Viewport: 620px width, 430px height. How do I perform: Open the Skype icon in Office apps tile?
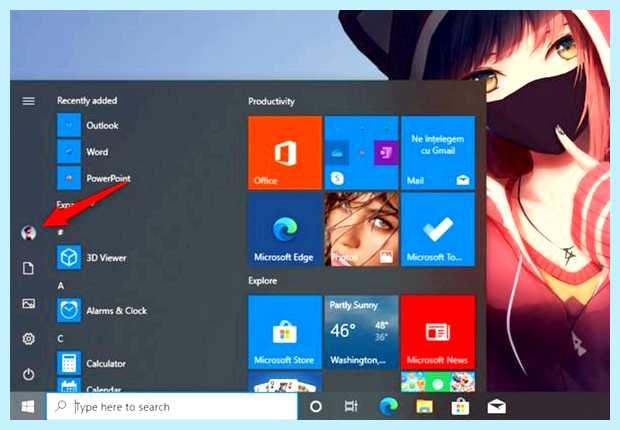point(337,178)
